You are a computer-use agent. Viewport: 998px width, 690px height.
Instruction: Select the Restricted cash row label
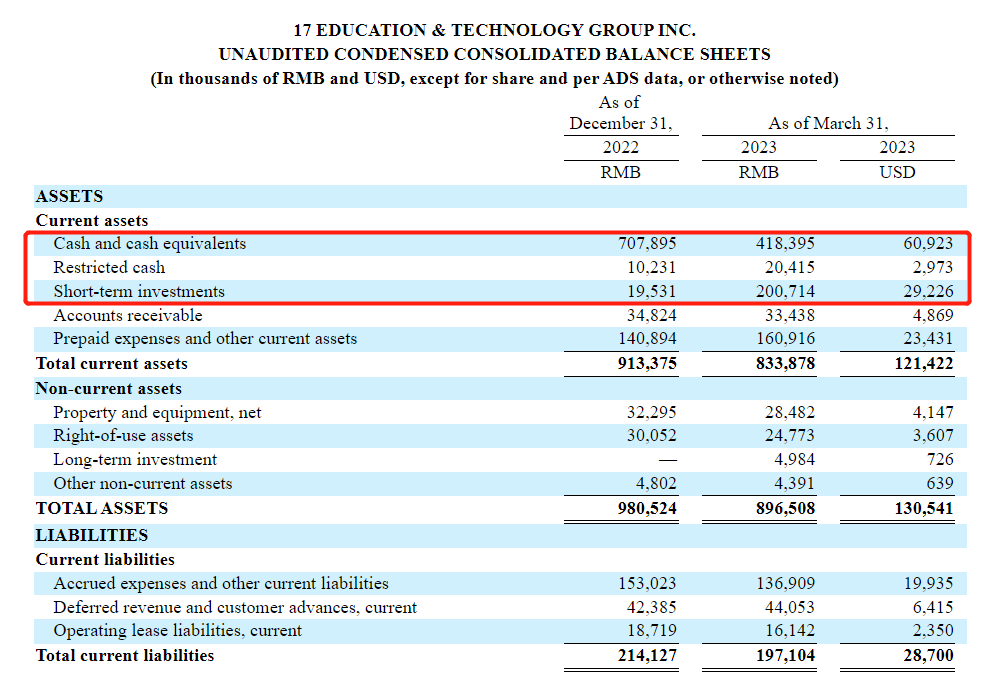click(109, 267)
